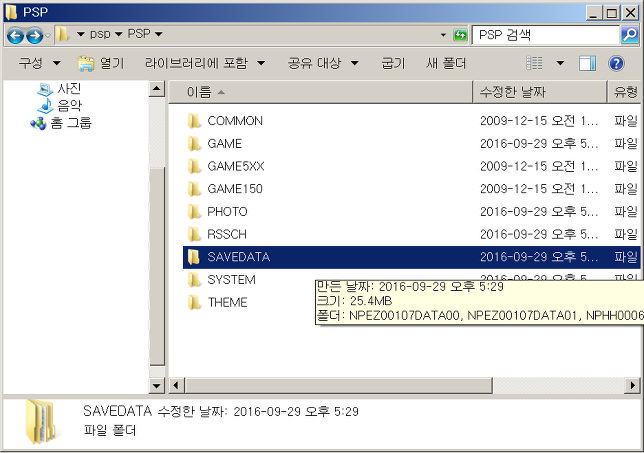Click the SAVEDATA folder icon
The image size is (644, 453).
point(194,257)
